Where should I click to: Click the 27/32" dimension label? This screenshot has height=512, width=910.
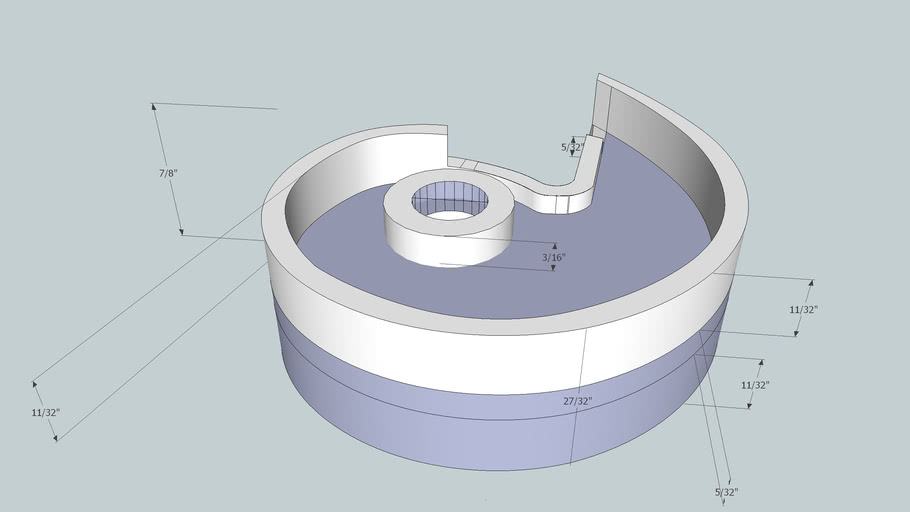tap(576, 401)
